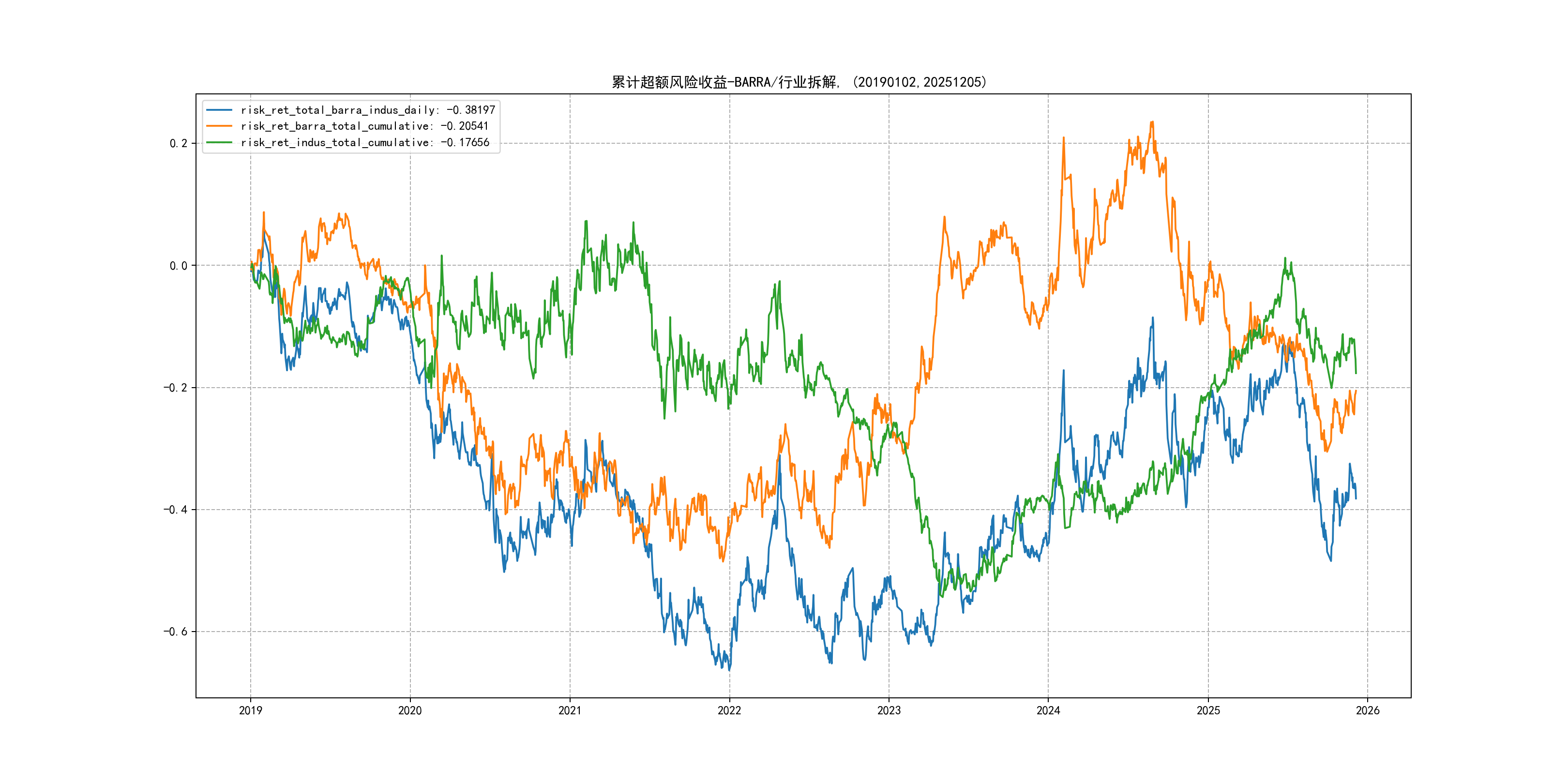Screen dimensions: 1568x784
Task: Select legend entry risk_ret_total_barra_indus_daily
Action: pyautogui.click(x=368, y=110)
